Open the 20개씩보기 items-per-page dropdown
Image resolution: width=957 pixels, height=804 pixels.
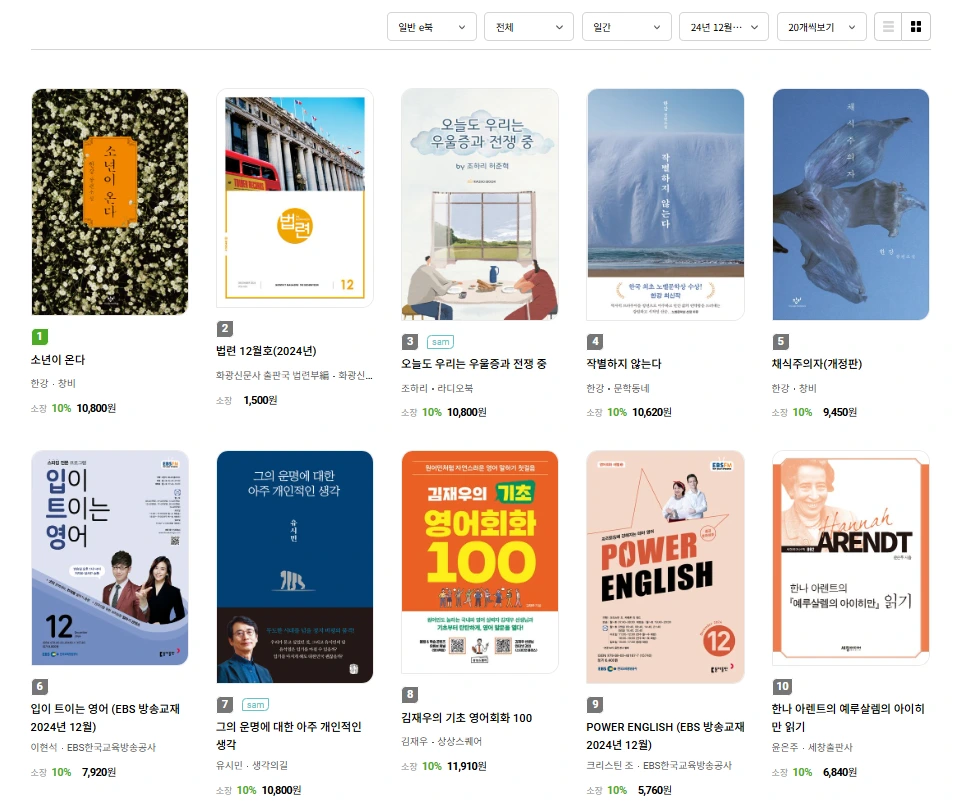[822, 27]
